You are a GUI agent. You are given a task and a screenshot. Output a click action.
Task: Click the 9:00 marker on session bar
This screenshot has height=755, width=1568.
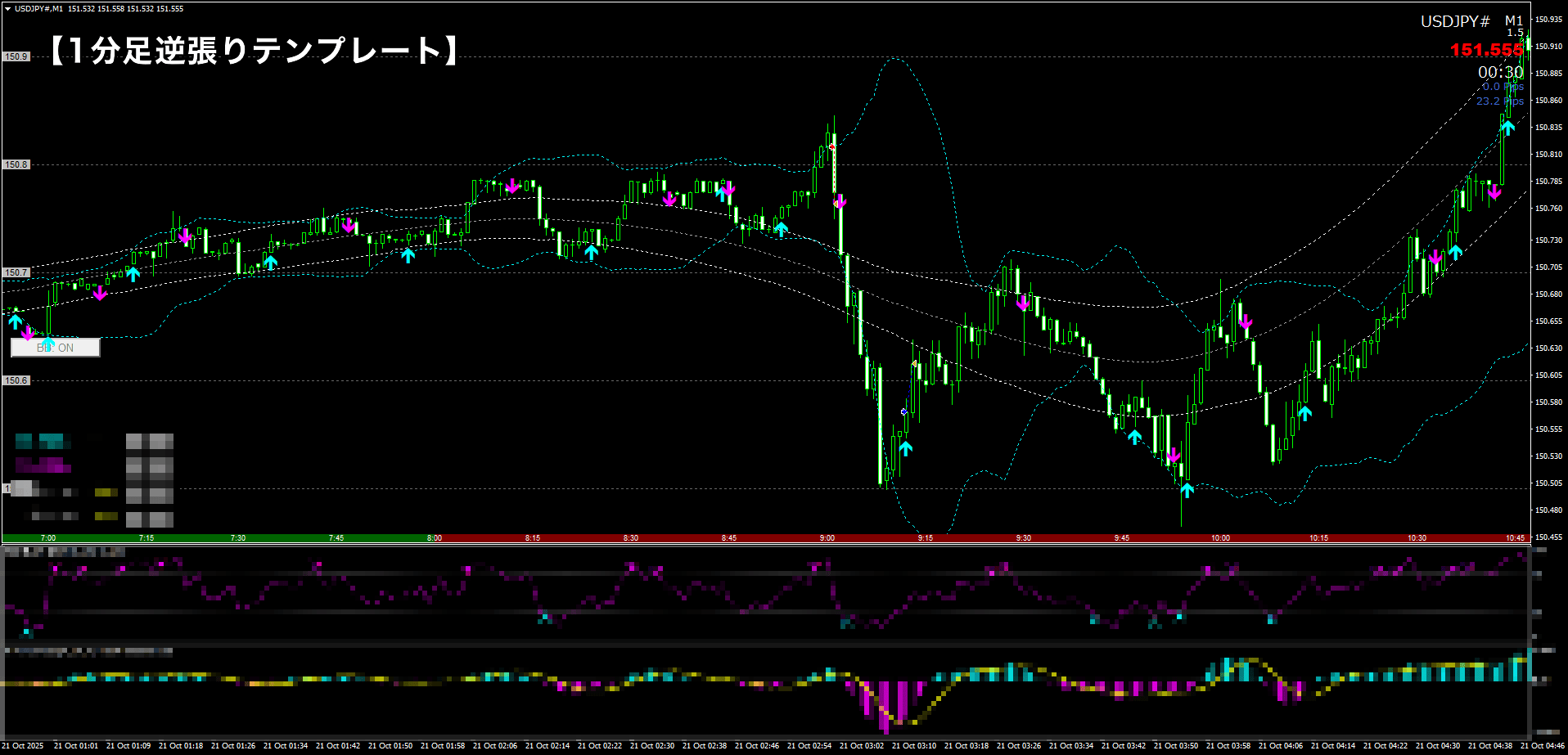coord(827,538)
